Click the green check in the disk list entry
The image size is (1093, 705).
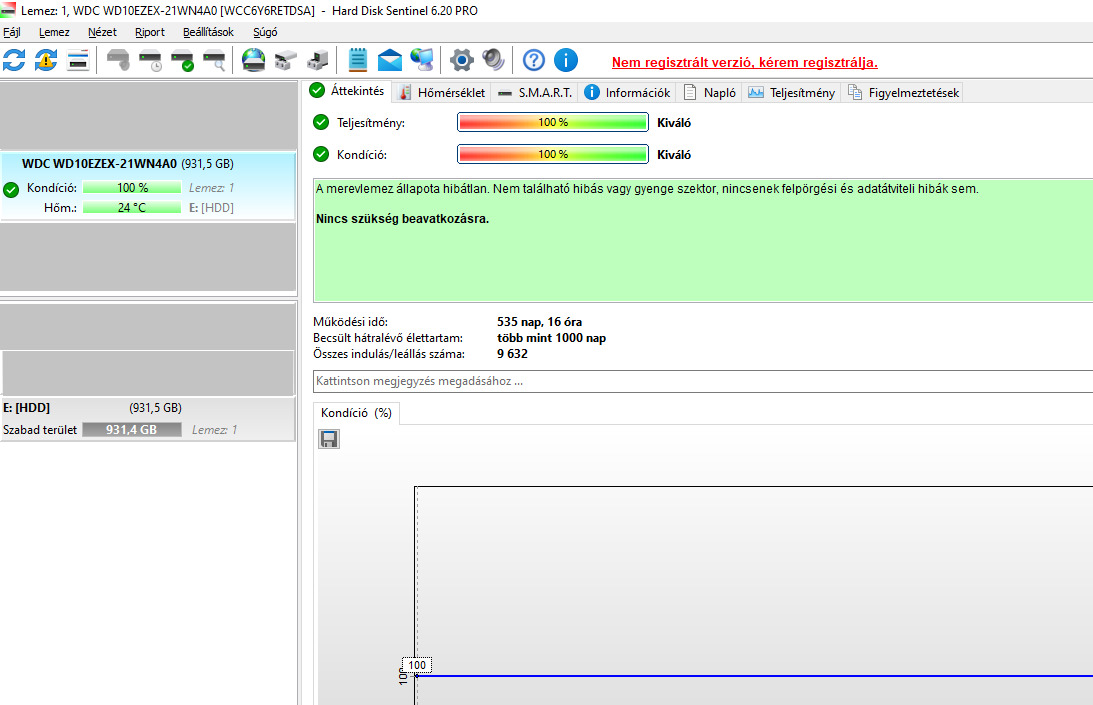pos(11,190)
